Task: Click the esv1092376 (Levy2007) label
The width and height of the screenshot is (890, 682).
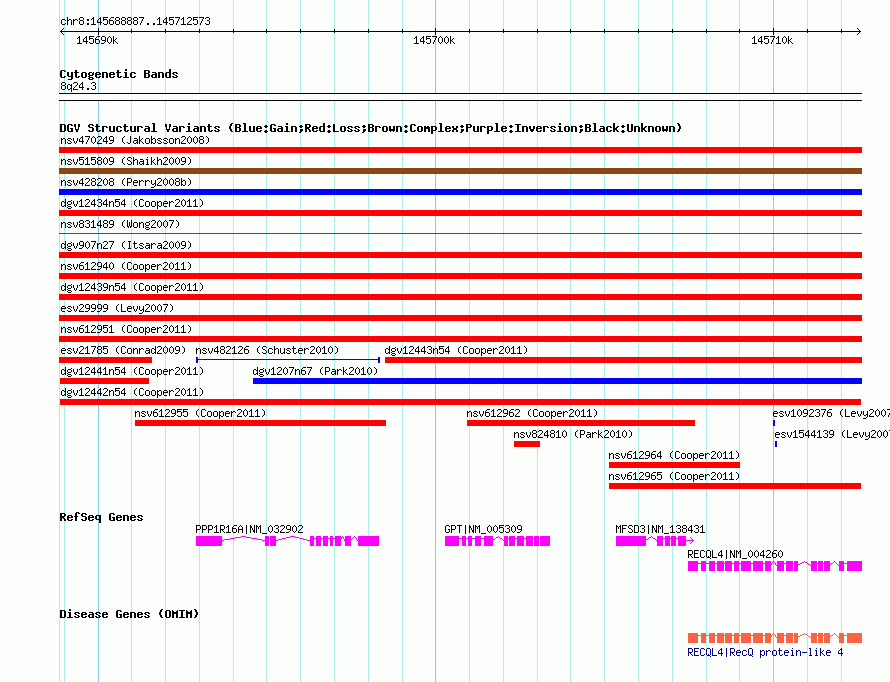Action: click(x=831, y=413)
